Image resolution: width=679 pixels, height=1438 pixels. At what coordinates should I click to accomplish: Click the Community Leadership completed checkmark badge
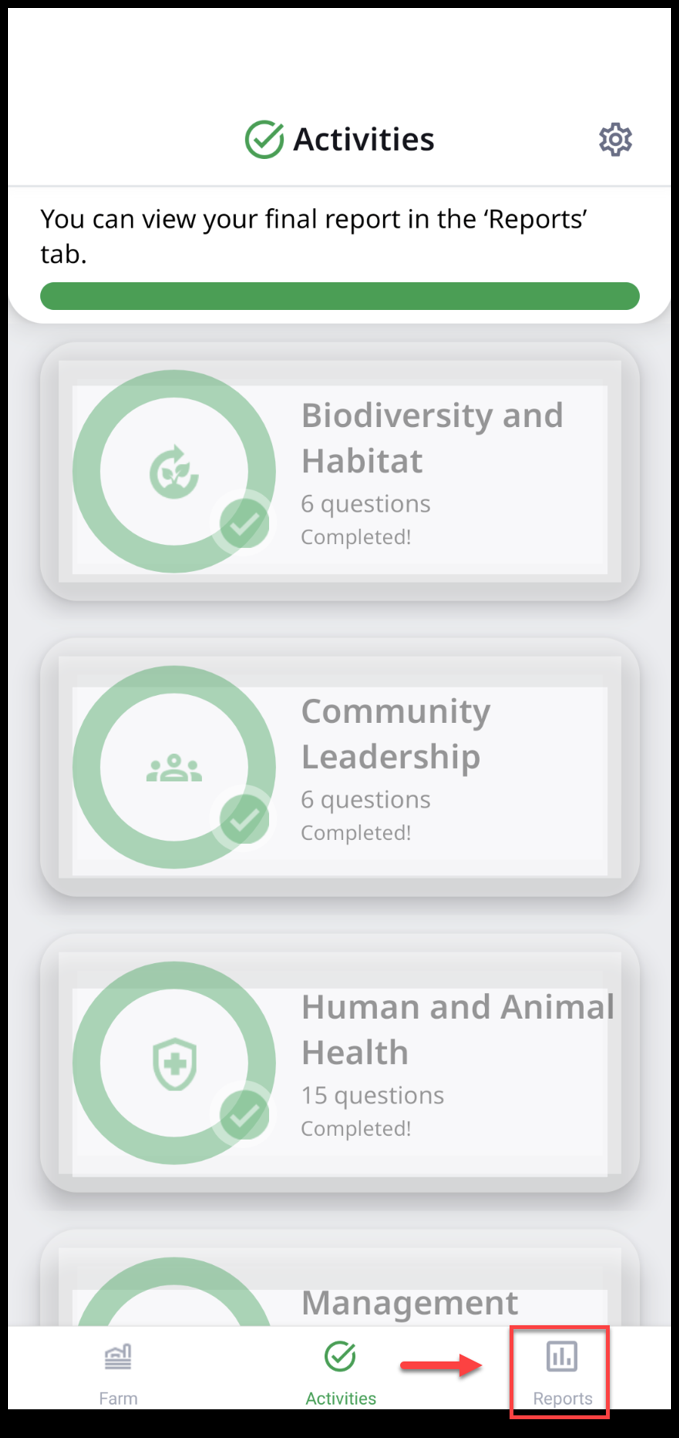pos(245,819)
